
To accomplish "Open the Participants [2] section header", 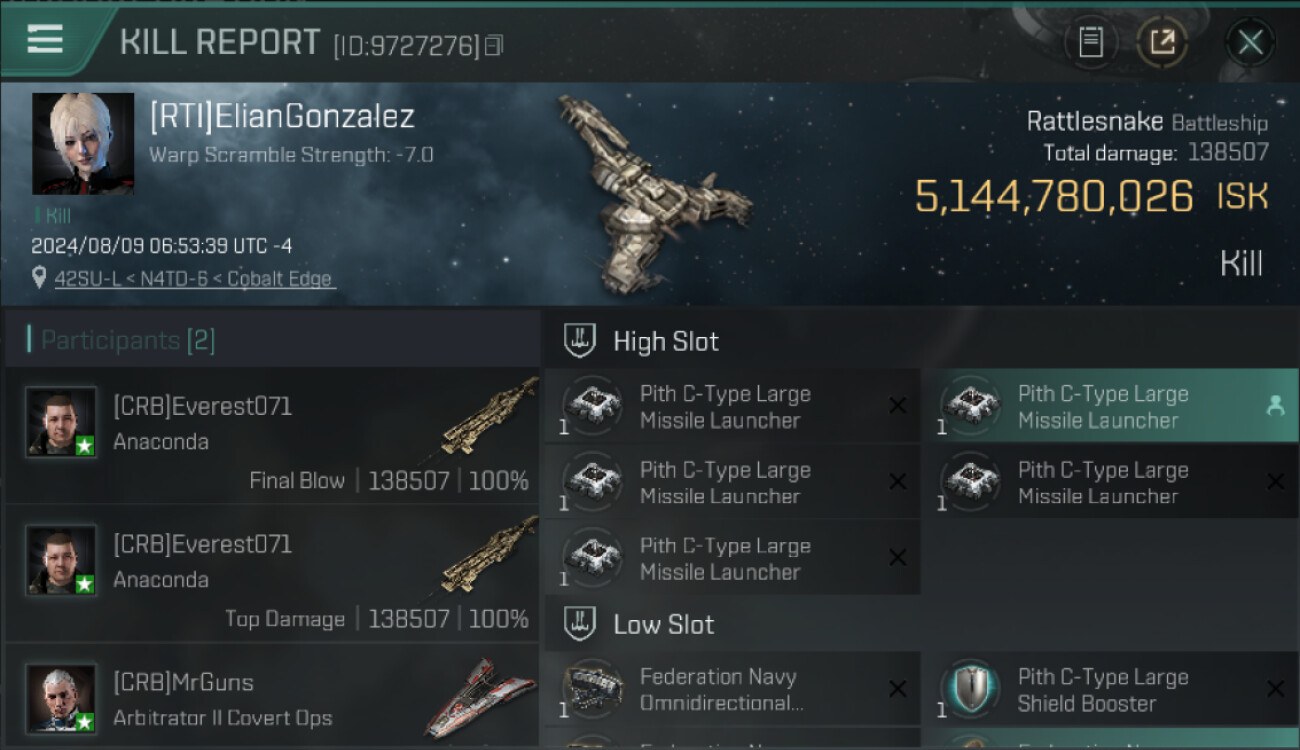I will point(128,340).
